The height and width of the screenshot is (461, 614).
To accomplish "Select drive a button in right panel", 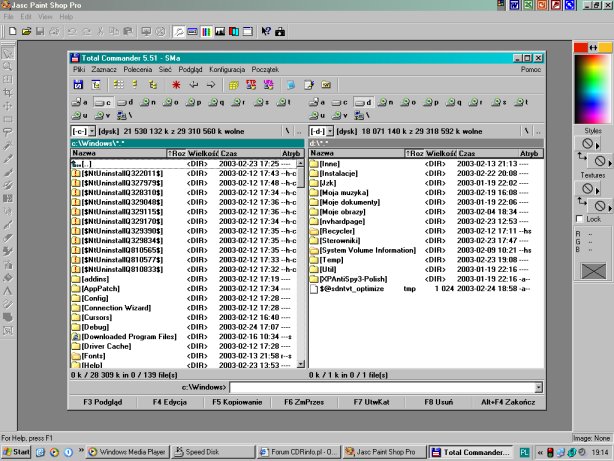I will pyautogui.click(x=317, y=102).
